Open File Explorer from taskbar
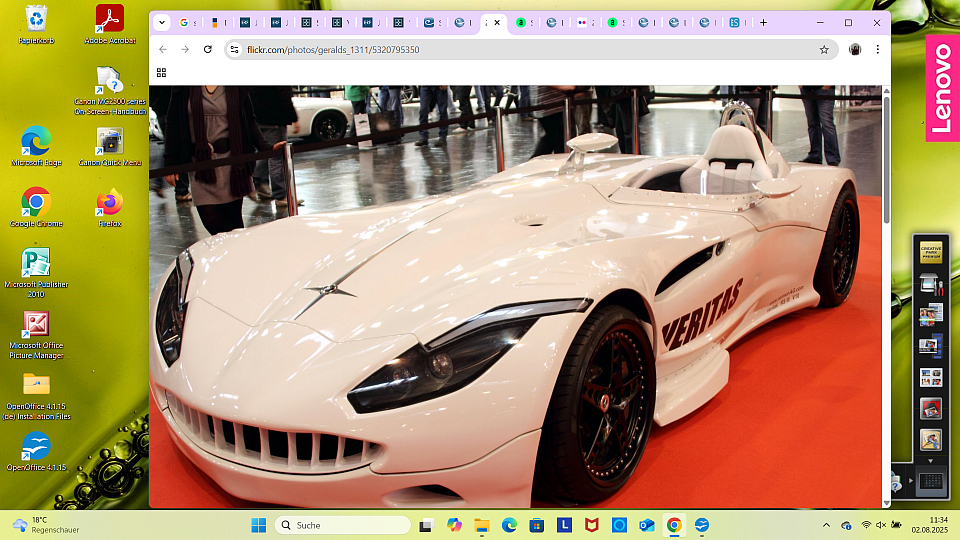The height and width of the screenshot is (540, 960). coord(482,525)
